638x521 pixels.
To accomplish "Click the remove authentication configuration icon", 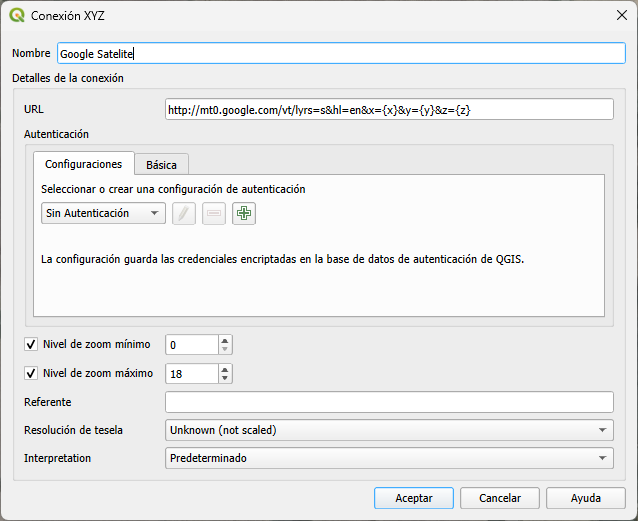I will 214,213.
